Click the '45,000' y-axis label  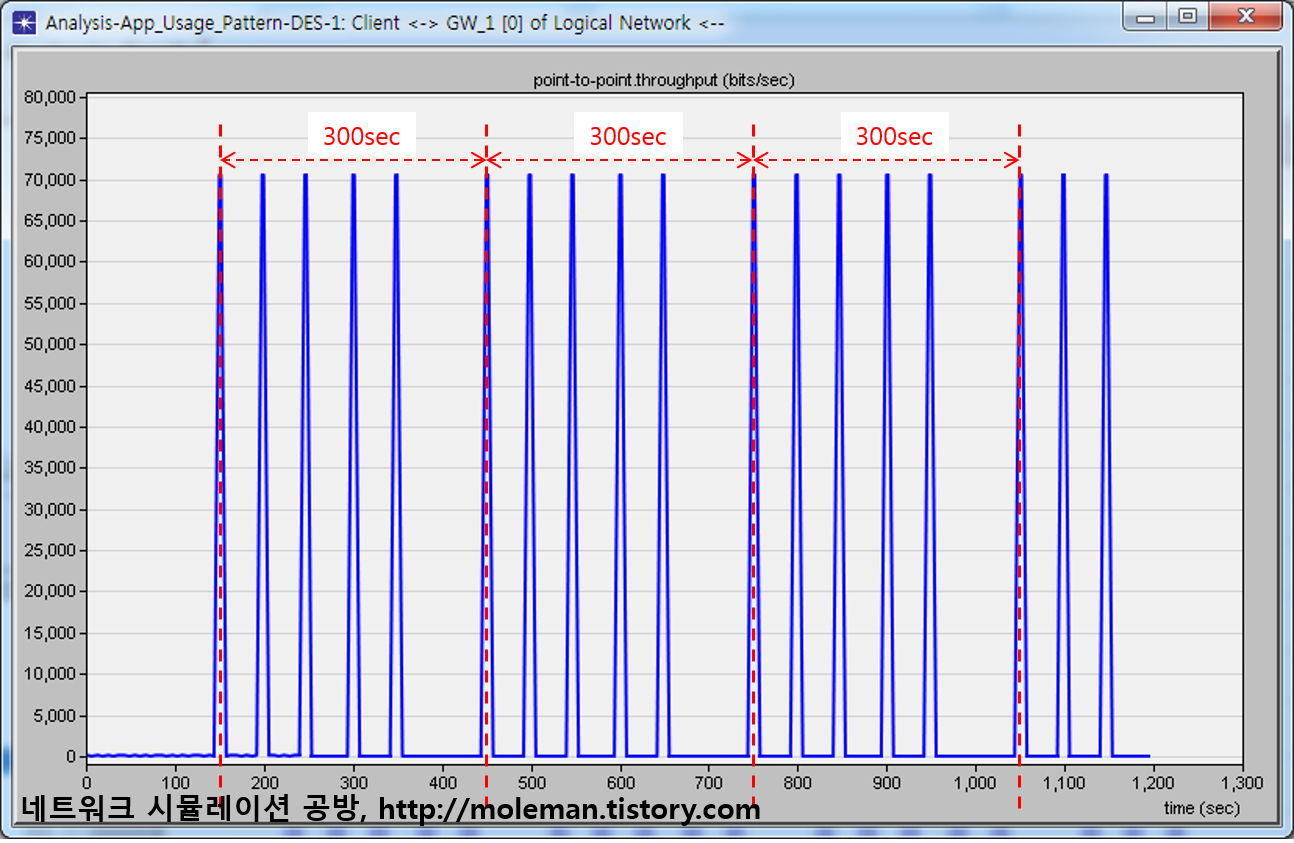(50, 386)
